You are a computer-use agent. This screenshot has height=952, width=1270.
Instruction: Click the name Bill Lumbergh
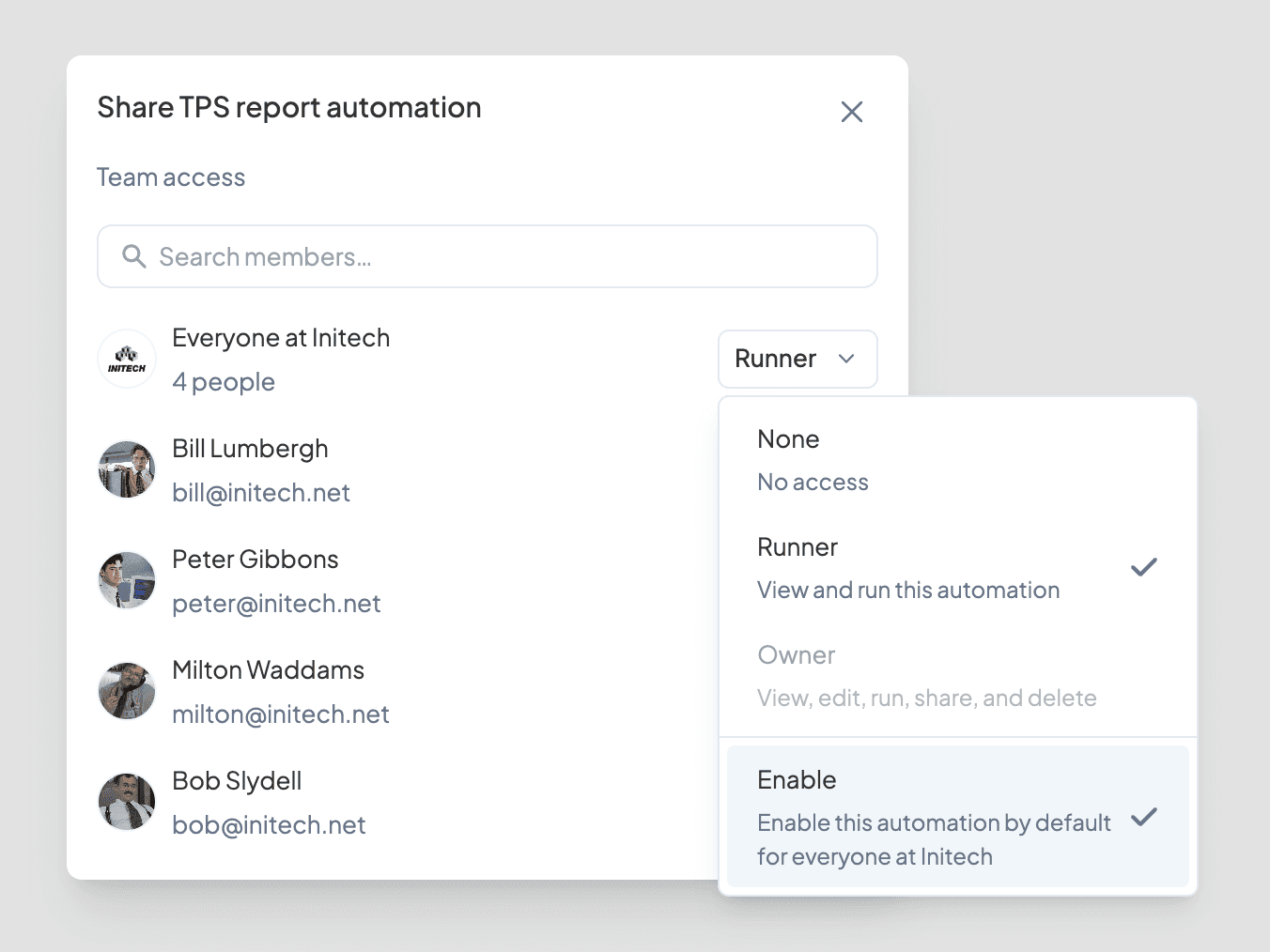(250, 449)
